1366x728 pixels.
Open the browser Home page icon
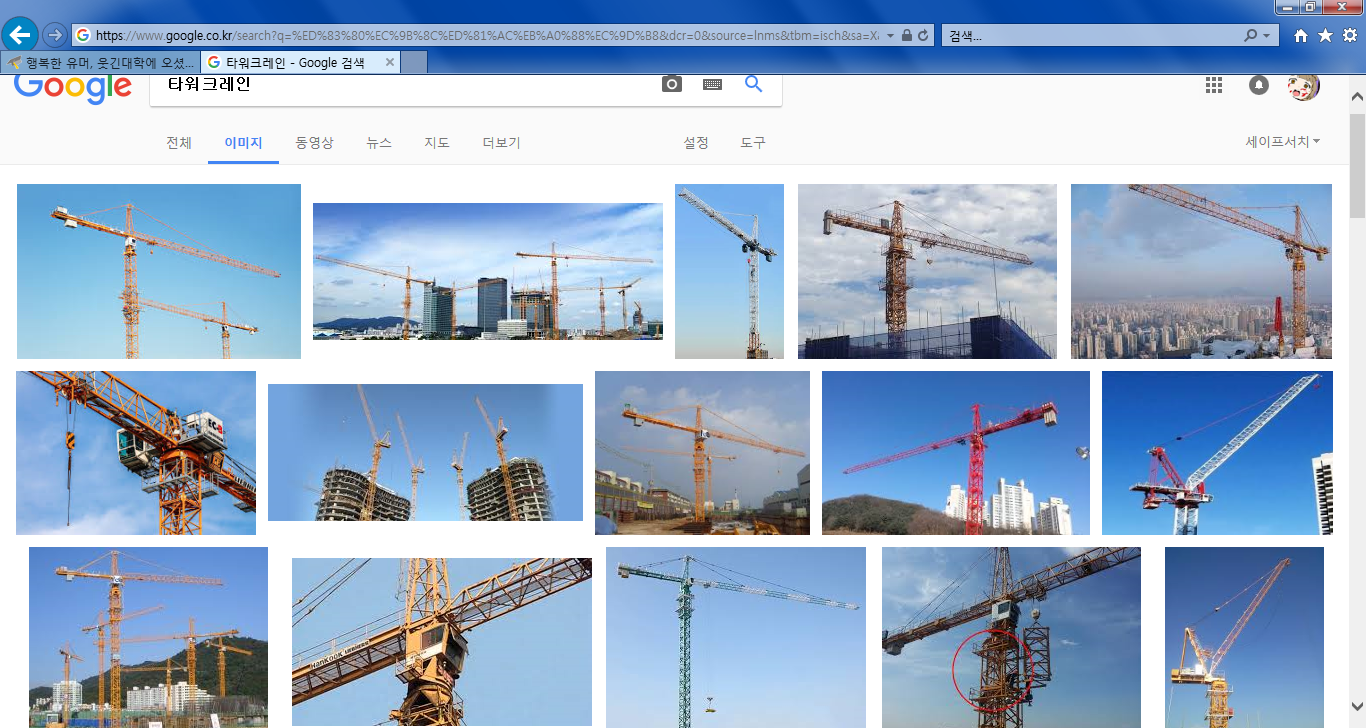click(x=1301, y=35)
